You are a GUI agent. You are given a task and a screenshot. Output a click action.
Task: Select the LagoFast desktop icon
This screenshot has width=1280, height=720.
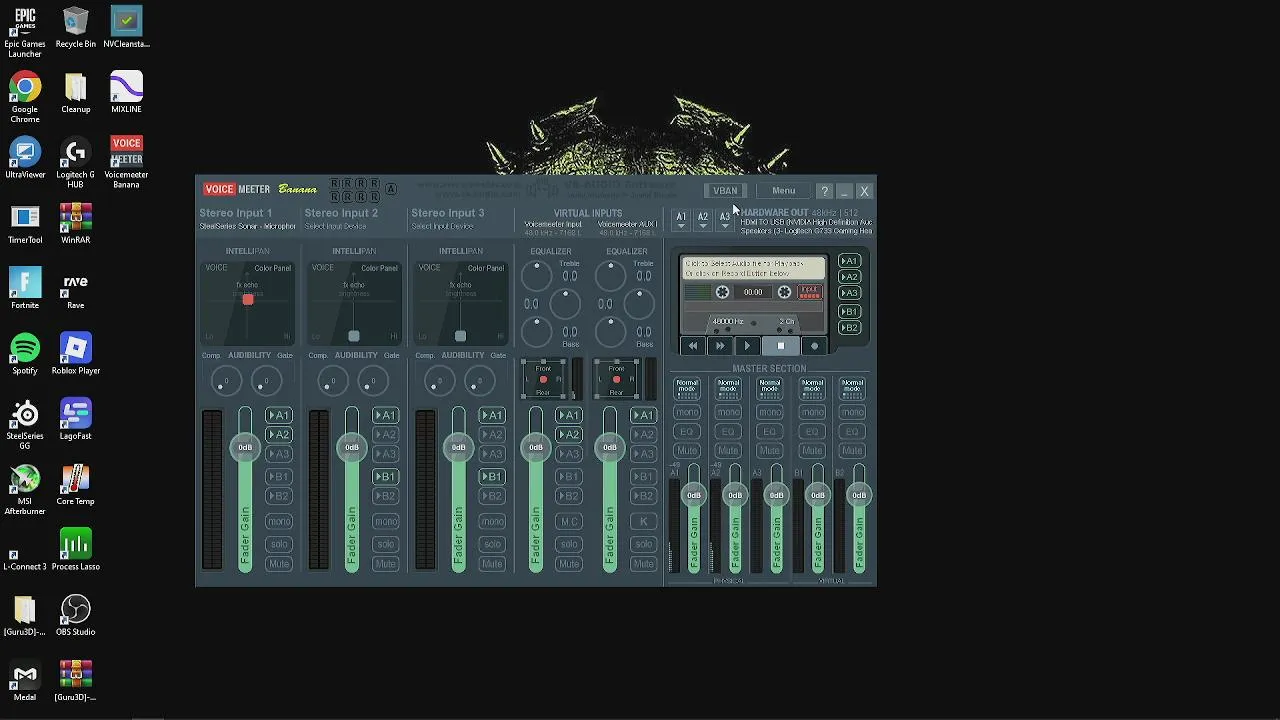click(x=76, y=420)
